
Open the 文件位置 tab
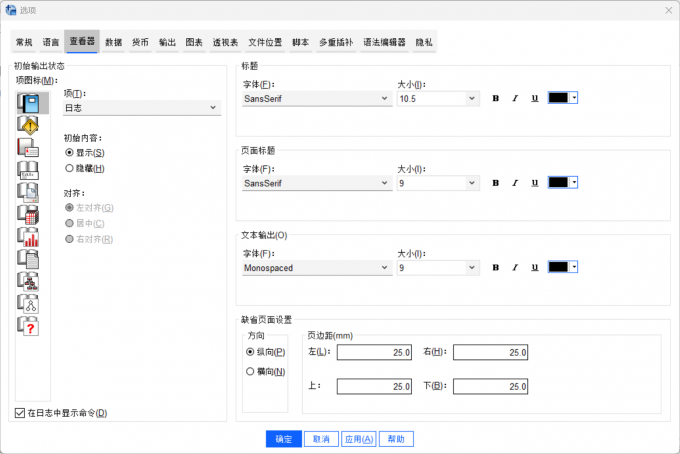pyautogui.click(x=265, y=42)
